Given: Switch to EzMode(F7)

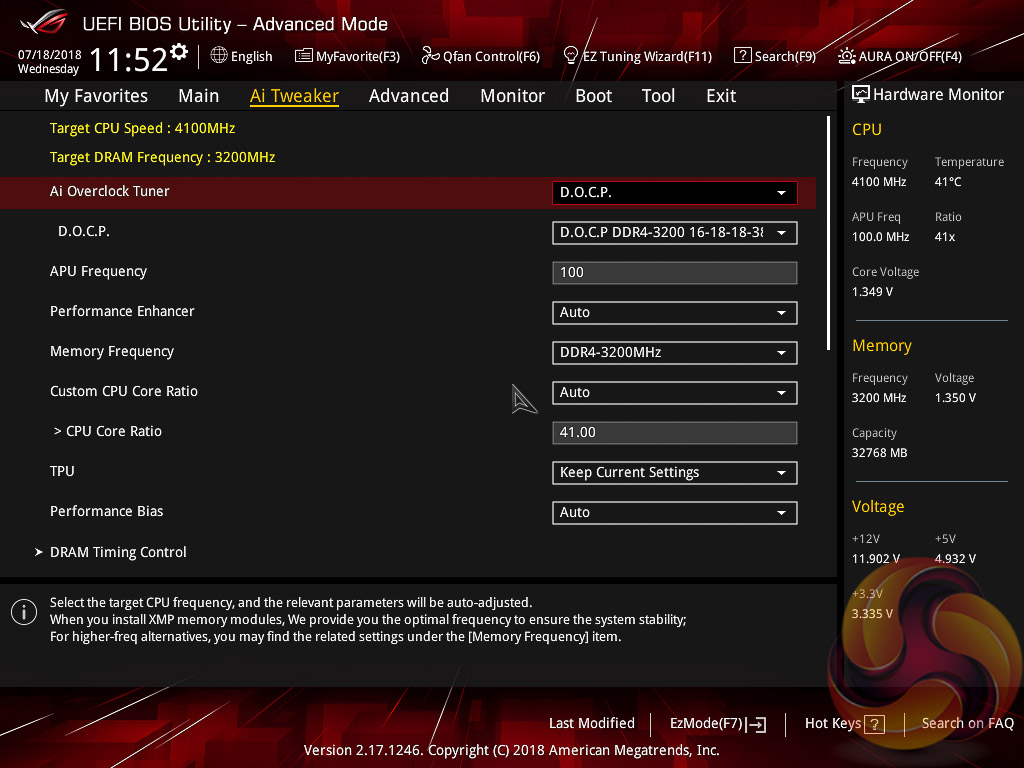Looking at the screenshot, I should [718, 724].
